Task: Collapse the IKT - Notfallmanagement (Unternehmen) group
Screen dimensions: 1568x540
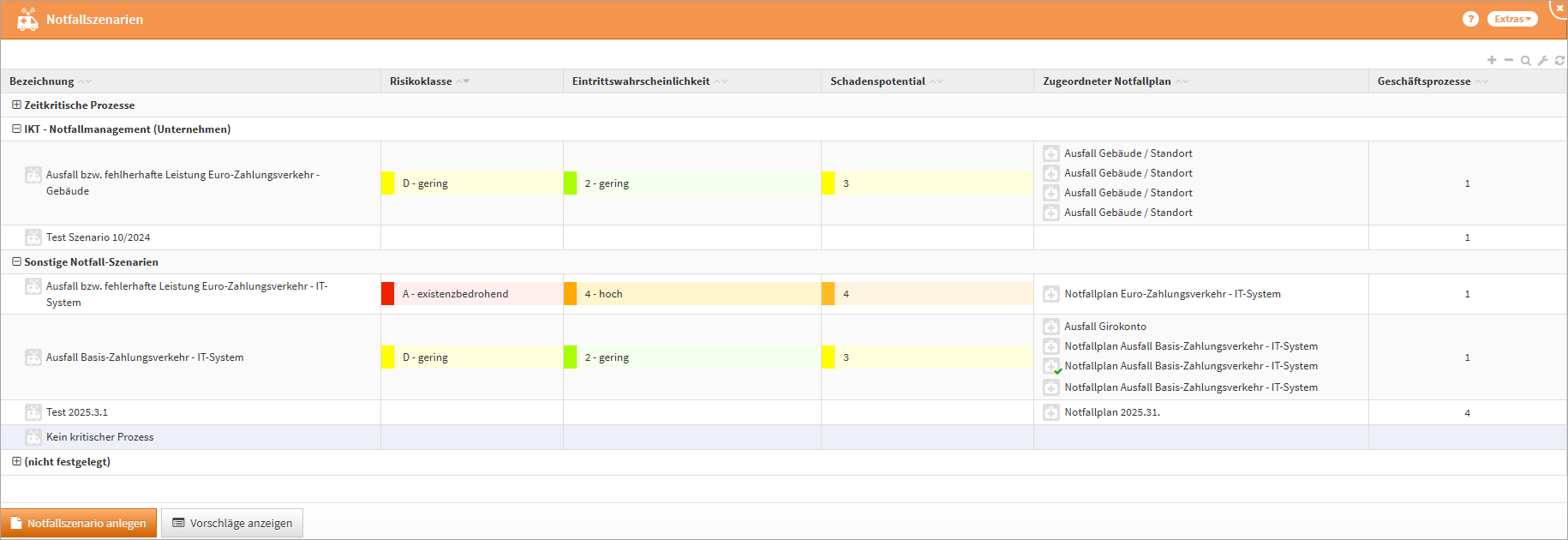Action: click(x=16, y=129)
